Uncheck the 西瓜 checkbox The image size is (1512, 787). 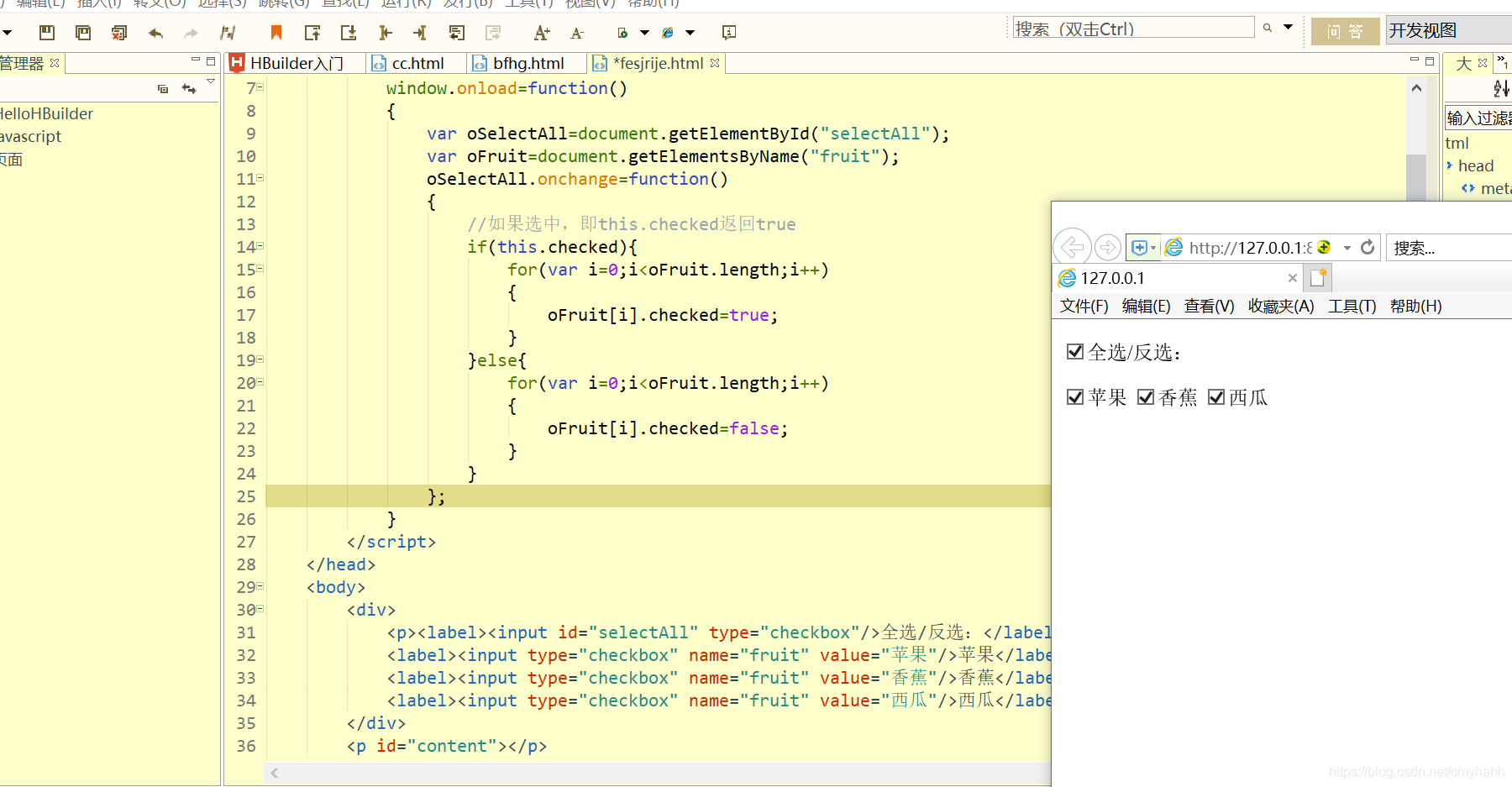coord(1216,396)
